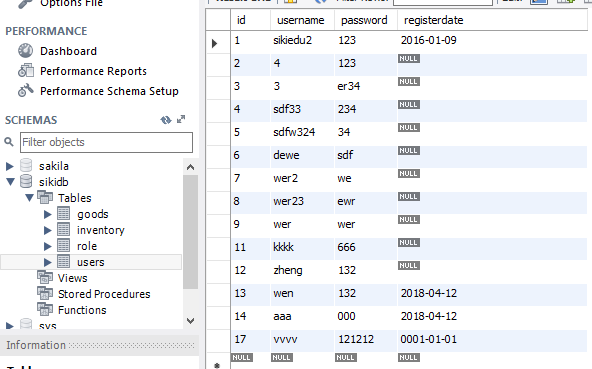Click the inventory table grid icon

tap(63, 229)
